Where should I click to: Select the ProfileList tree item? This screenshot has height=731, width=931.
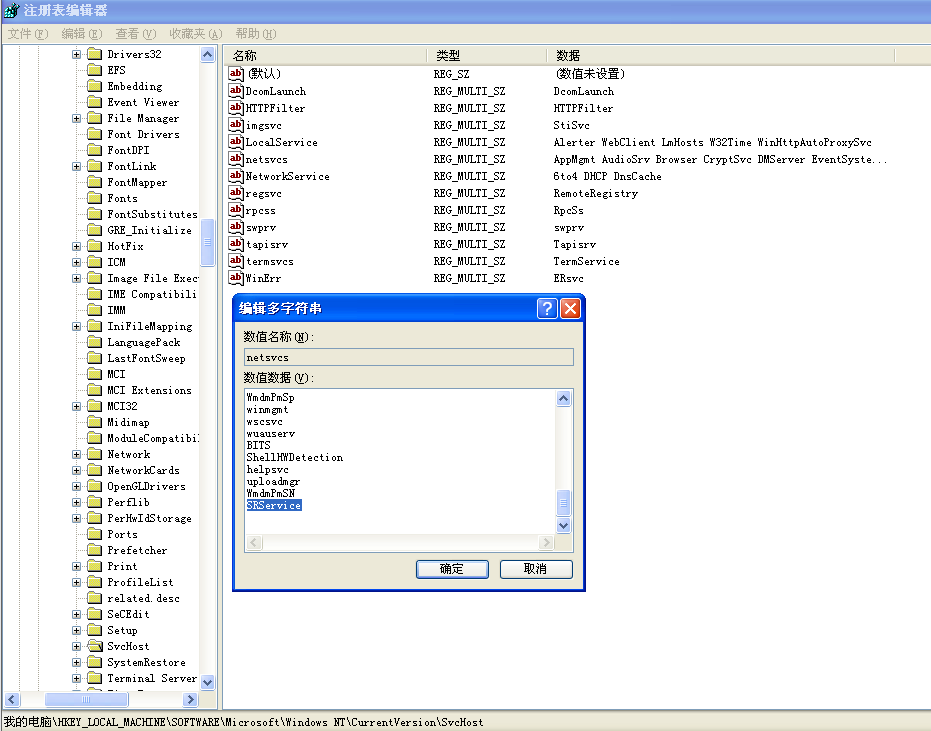(140, 582)
